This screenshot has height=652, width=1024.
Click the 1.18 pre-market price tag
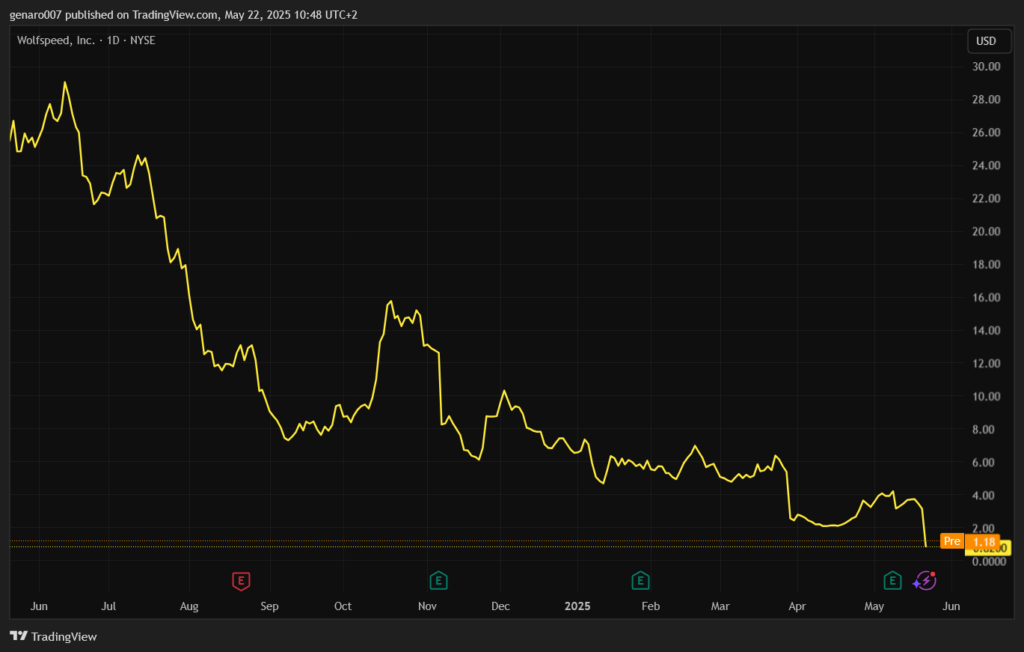pyautogui.click(x=985, y=541)
